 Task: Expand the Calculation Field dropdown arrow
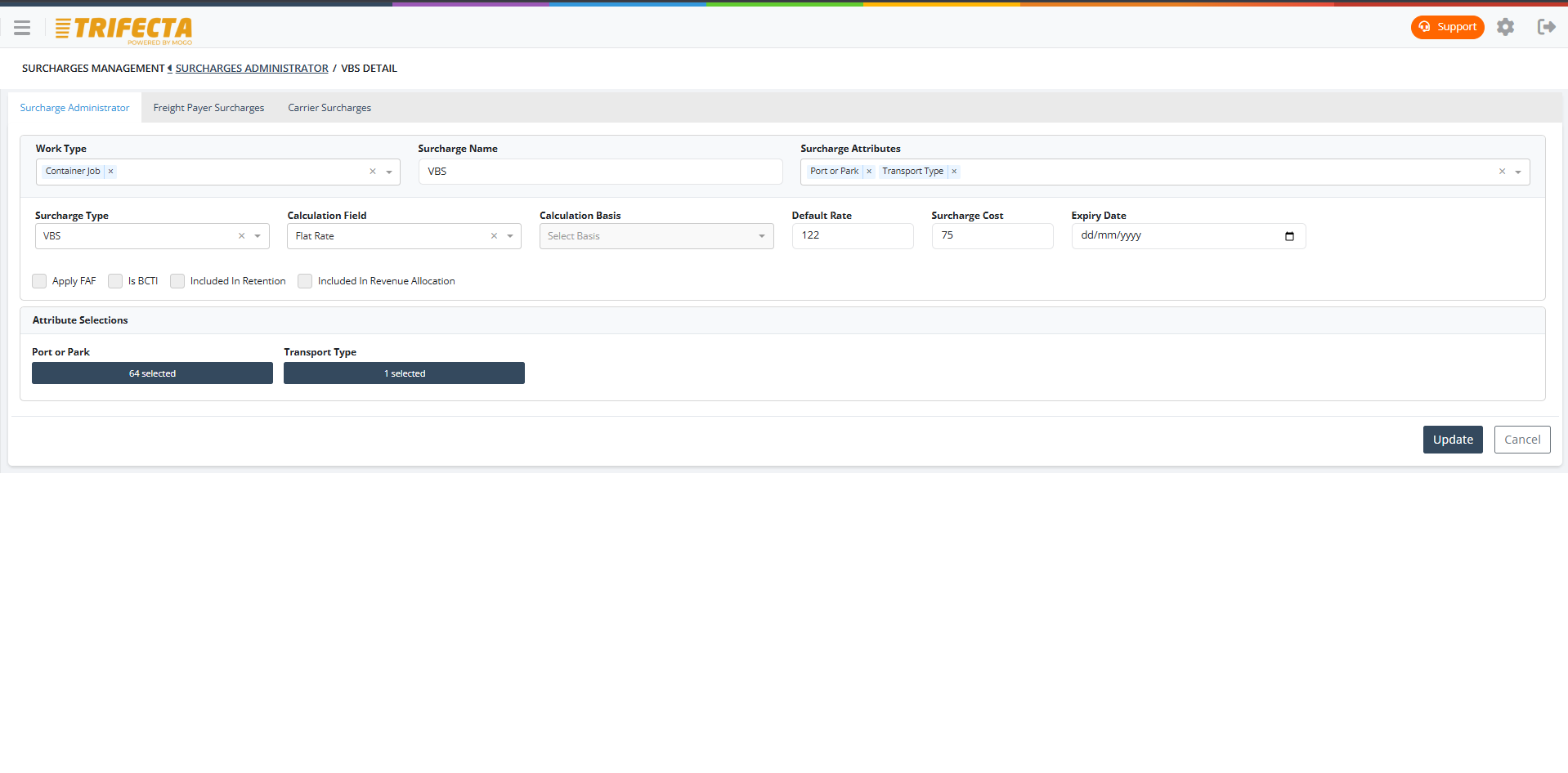point(510,236)
